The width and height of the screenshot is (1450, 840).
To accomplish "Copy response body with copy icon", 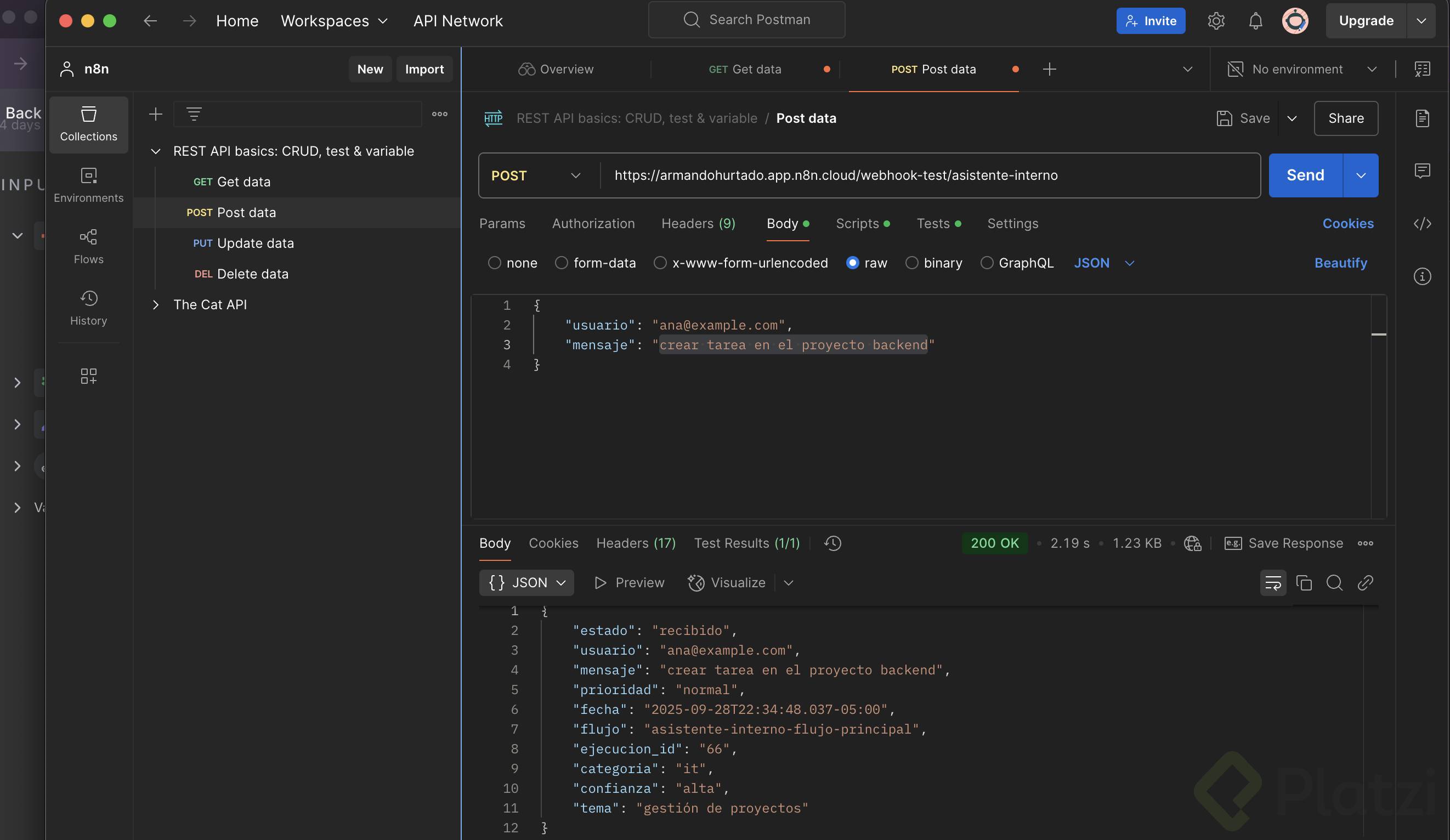I will coord(1303,583).
